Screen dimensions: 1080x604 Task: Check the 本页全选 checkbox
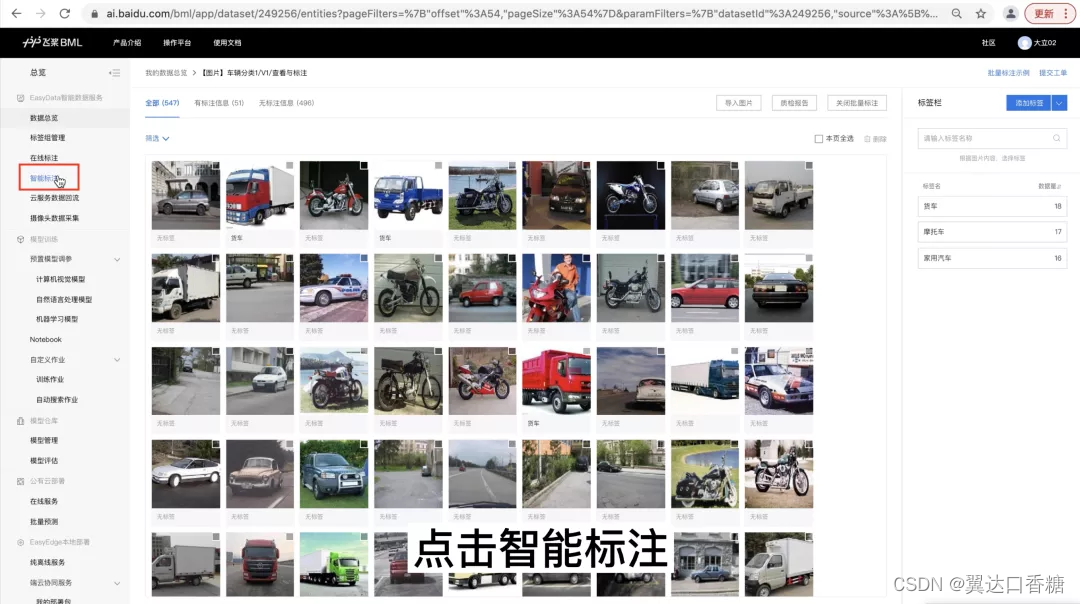(818, 139)
